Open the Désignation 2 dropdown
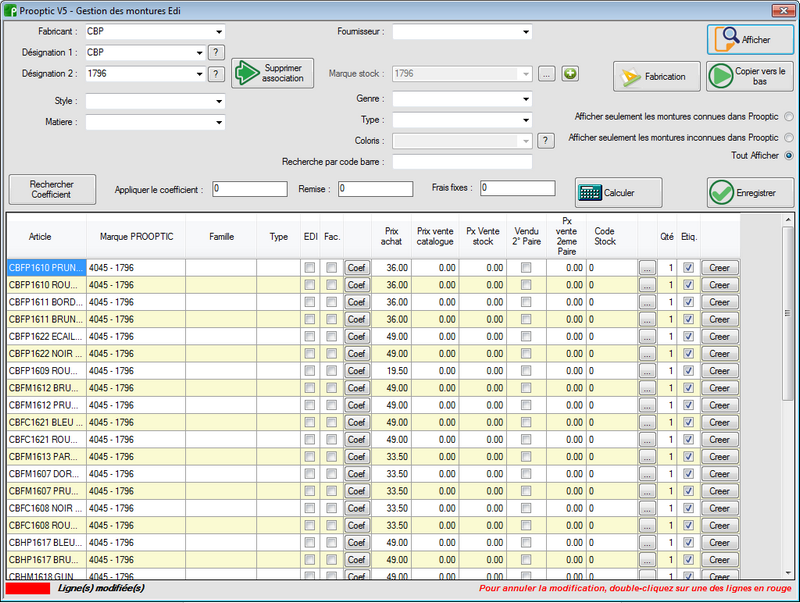 [x=199, y=74]
